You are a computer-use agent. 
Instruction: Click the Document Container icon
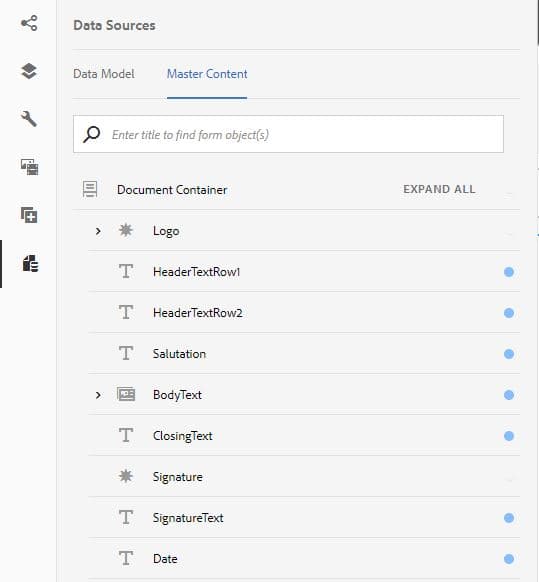click(90, 189)
